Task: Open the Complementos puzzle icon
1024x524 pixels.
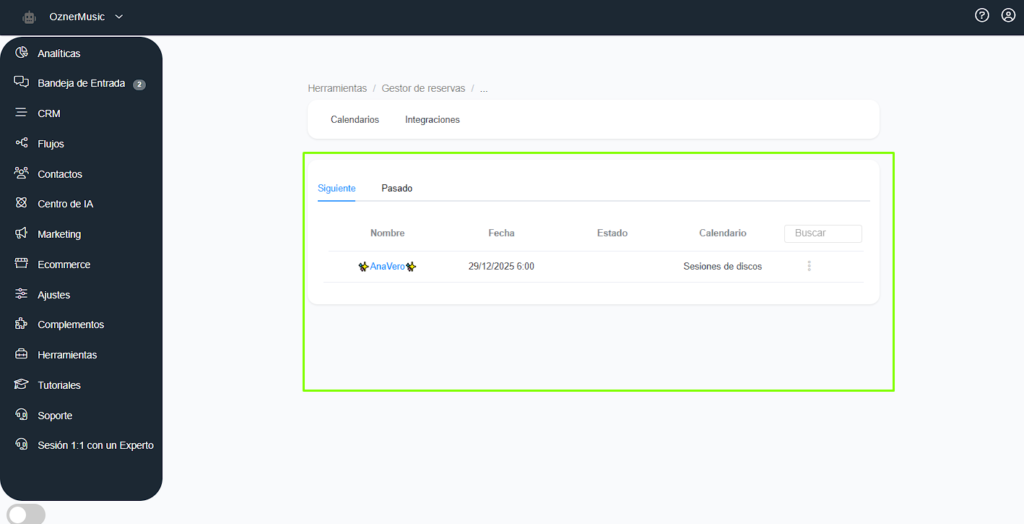Action: (x=21, y=324)
